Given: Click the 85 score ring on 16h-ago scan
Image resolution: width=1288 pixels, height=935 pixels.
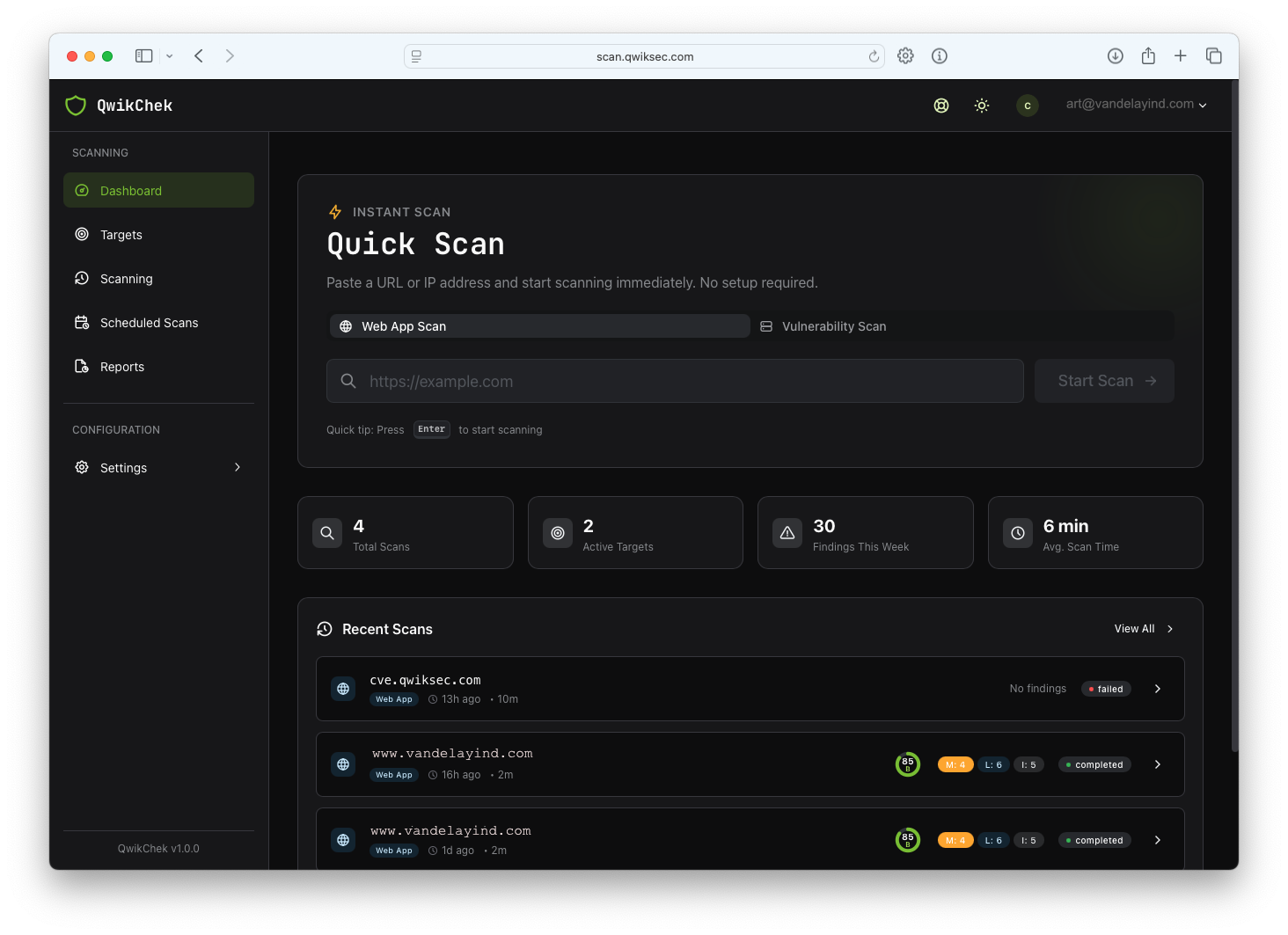Looking at the screenshot, I should tap(907, 764).
